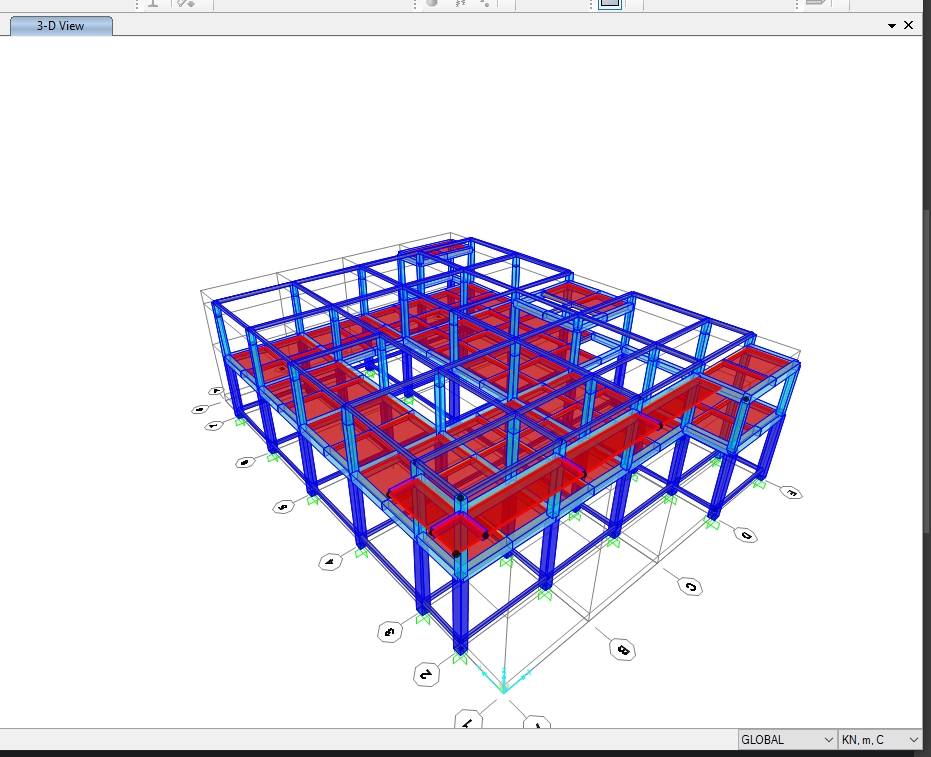Click the T-shaped toolbar icon at top left
This screenshot has height=757, width=931.
coord(153,4)
